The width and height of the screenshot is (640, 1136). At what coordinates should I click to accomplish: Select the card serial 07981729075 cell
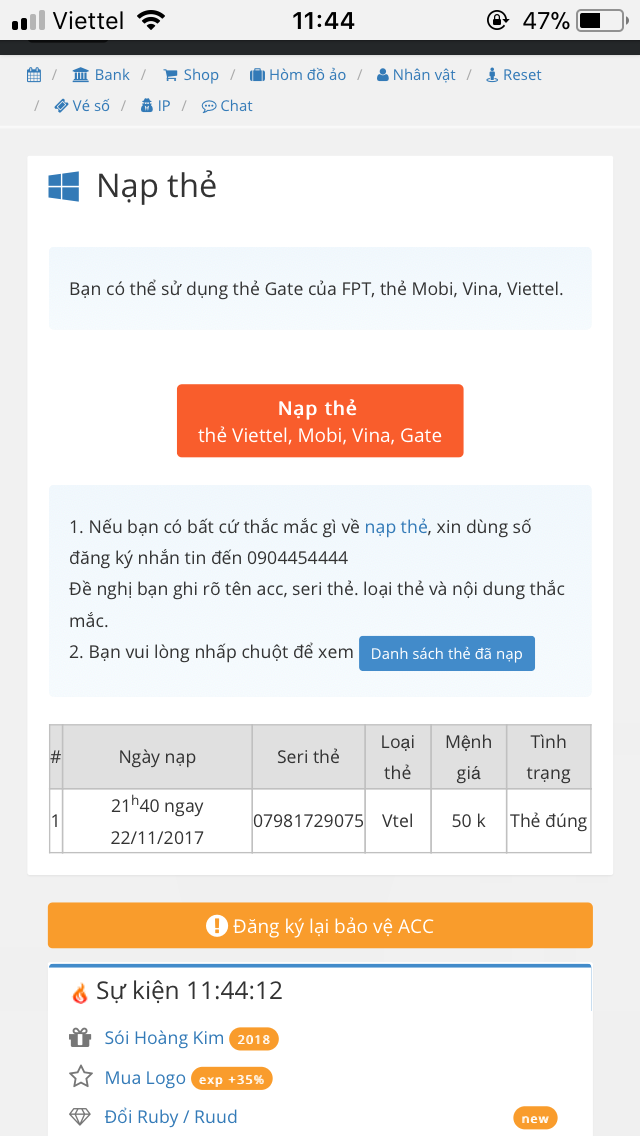(308, 821)
